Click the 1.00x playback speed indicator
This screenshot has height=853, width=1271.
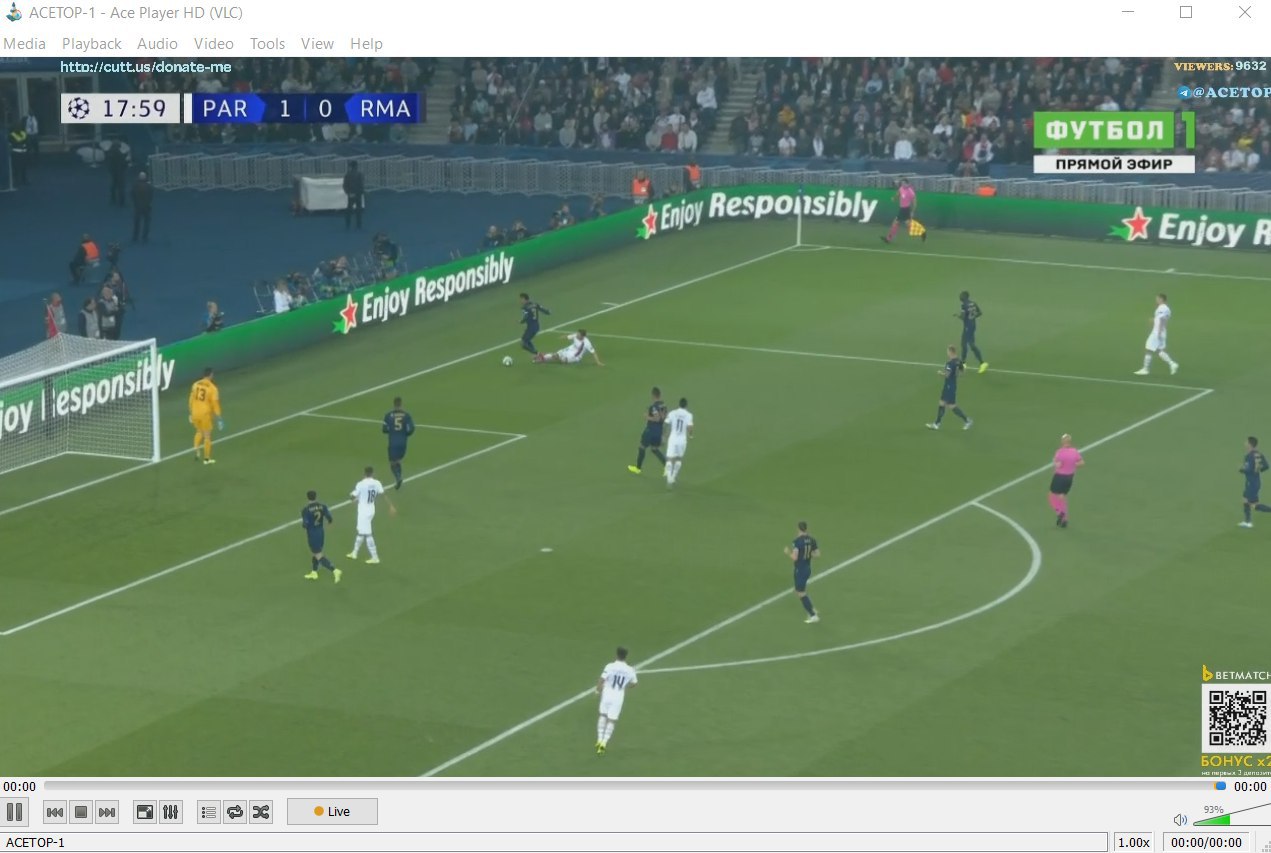click(x=1133, y=843)
